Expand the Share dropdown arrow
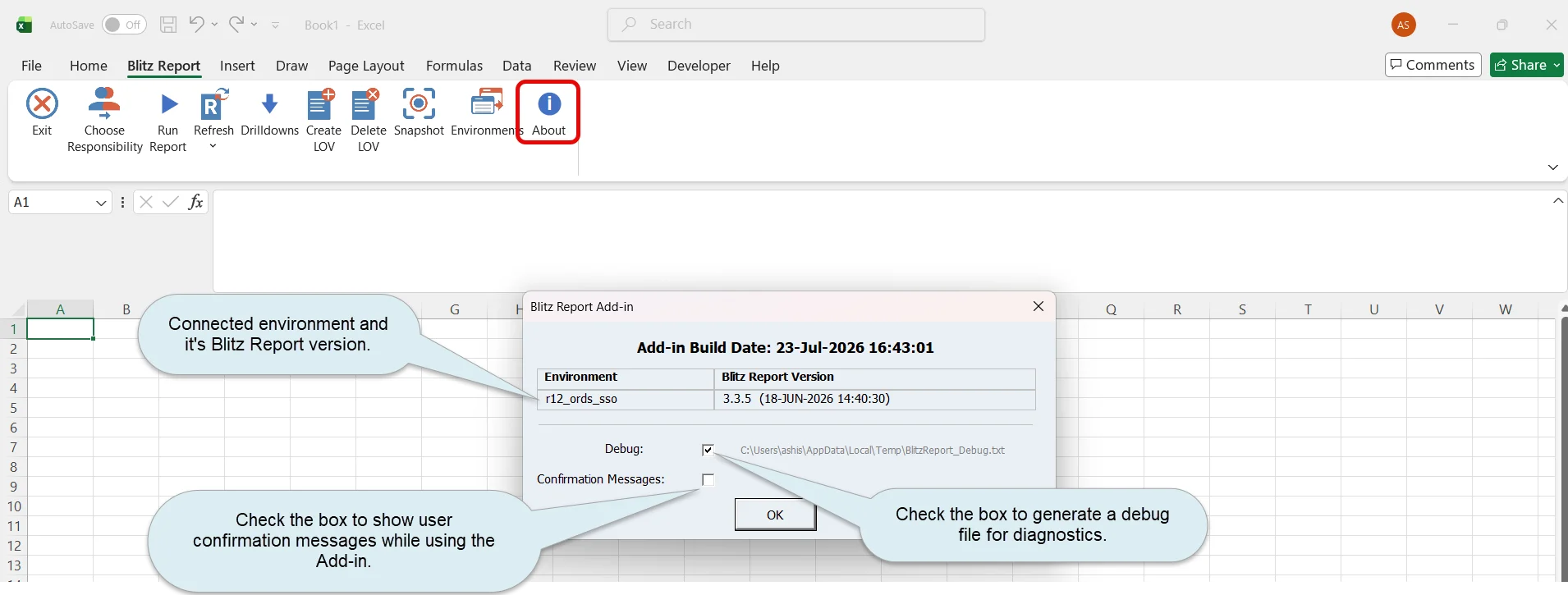The height and width of the screenshot is (595, 1568). coord(1557,66)
